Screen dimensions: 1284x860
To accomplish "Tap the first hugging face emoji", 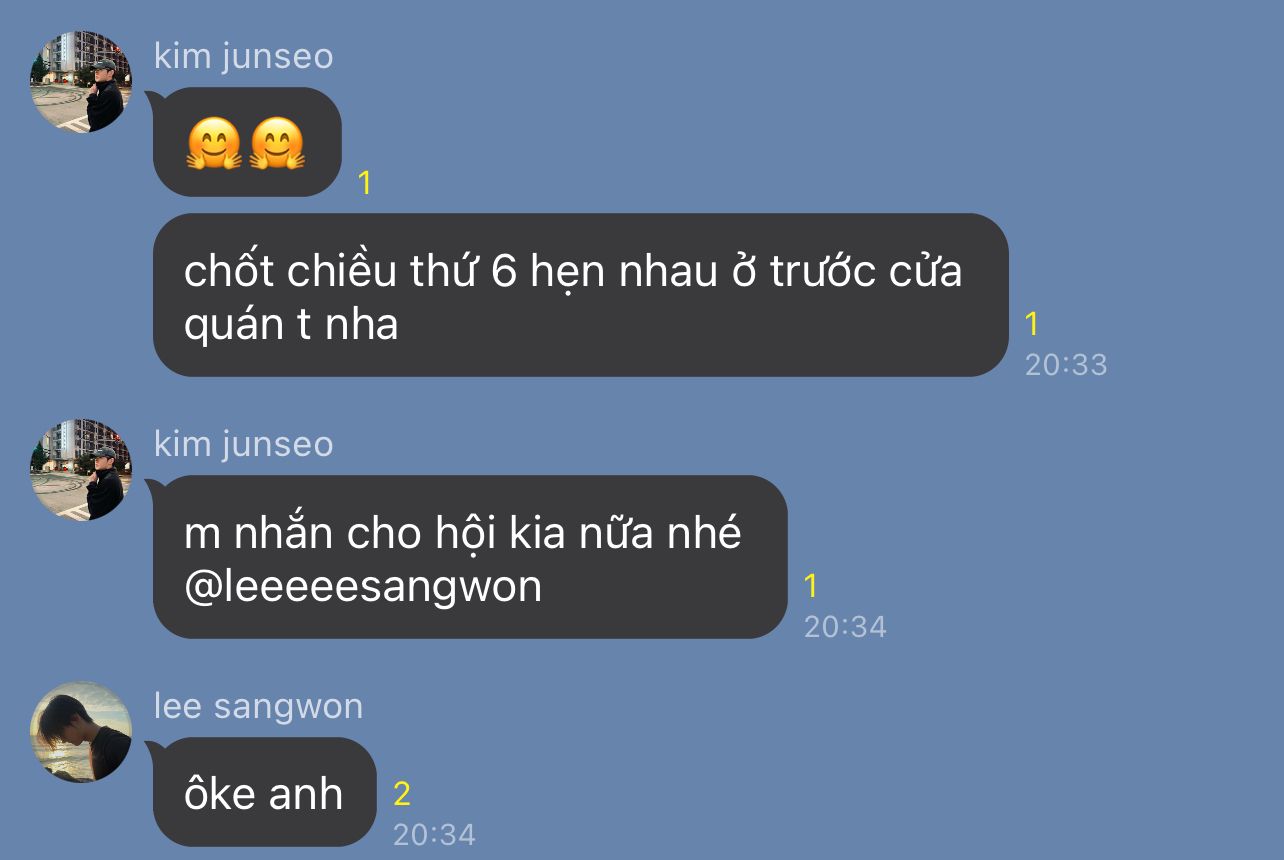I will (214, 144).
